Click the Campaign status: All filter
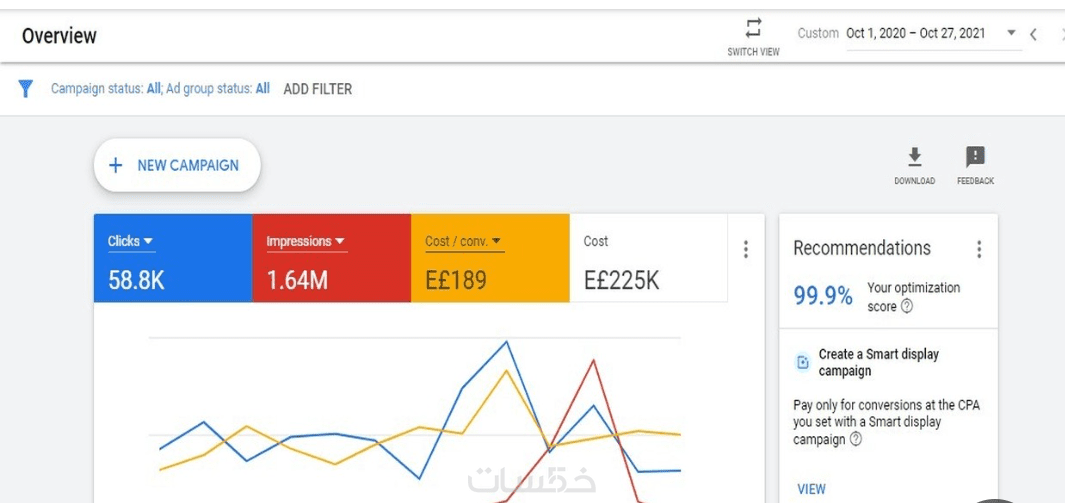 106,89
